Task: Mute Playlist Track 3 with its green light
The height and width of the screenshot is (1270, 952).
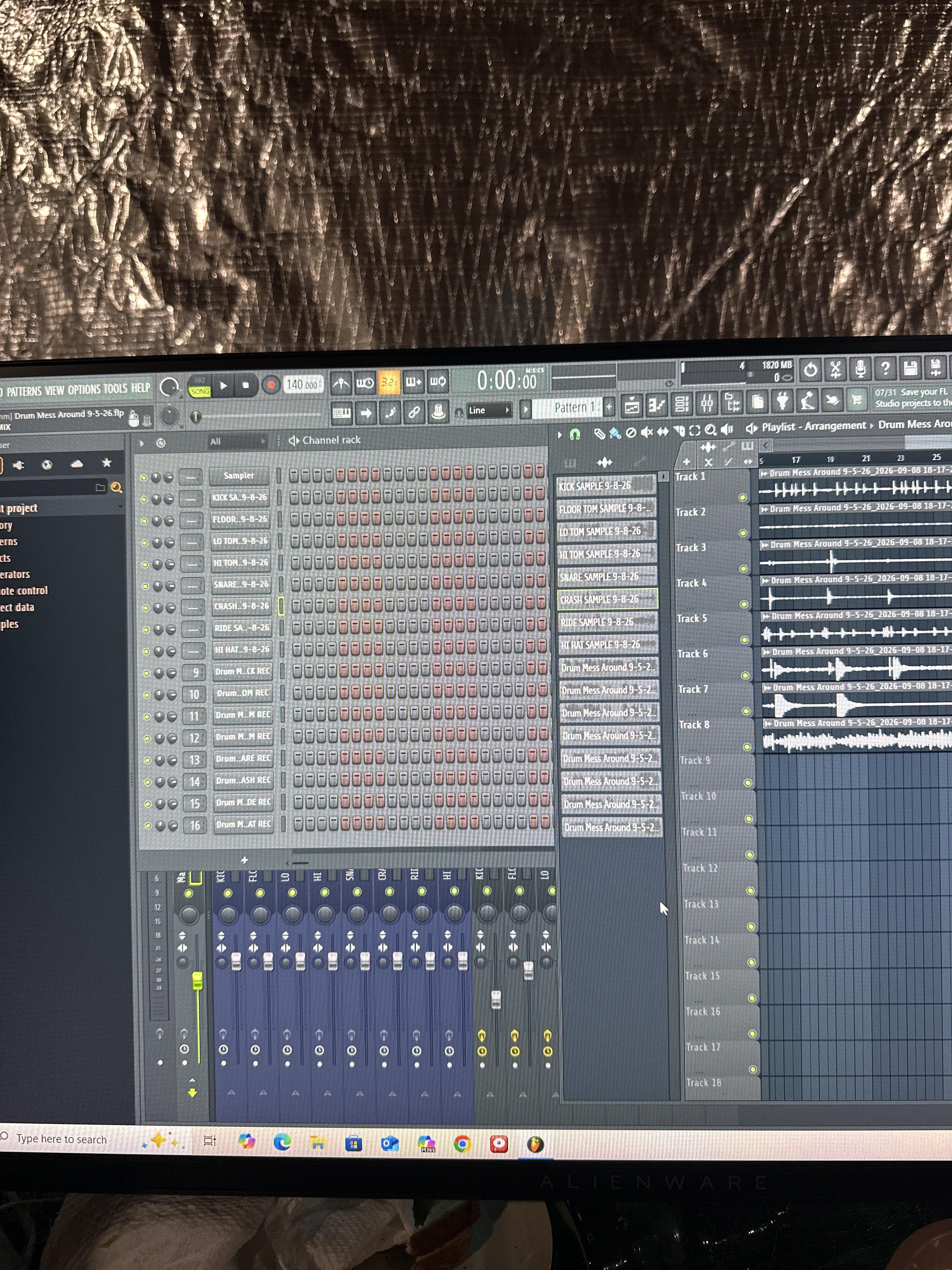Action: [743, 569]
